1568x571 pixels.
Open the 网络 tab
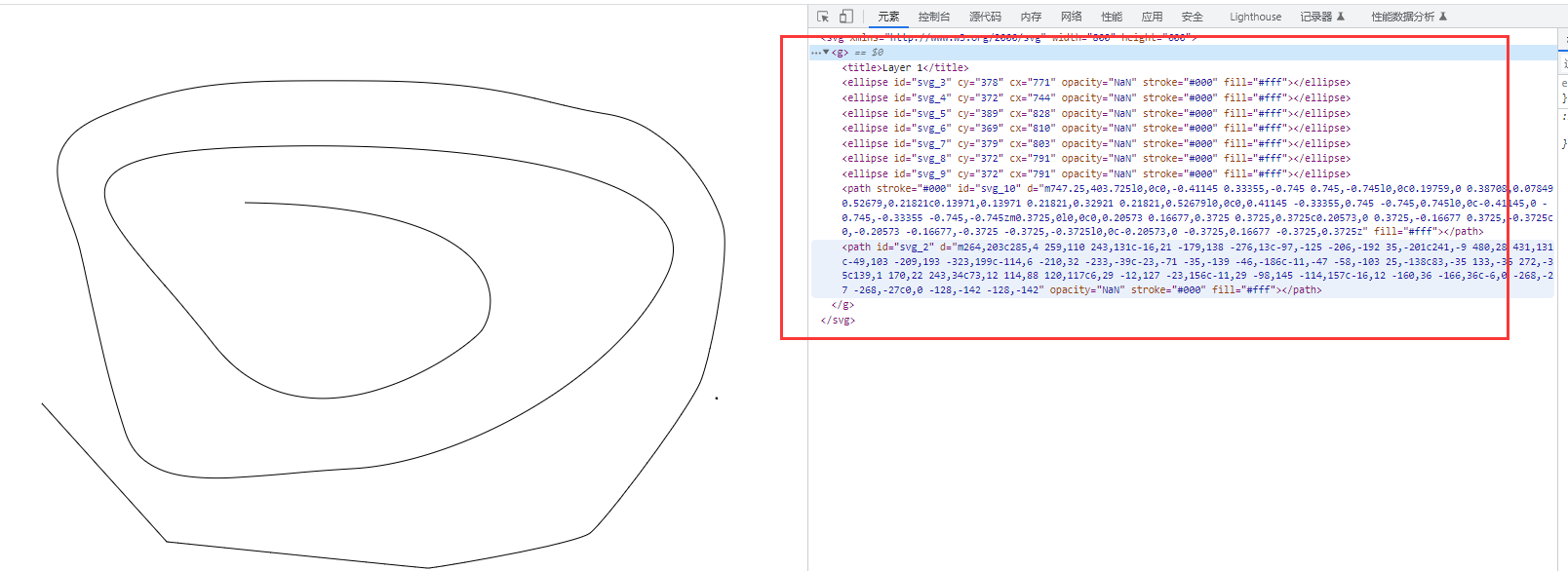click(1072, 17)
